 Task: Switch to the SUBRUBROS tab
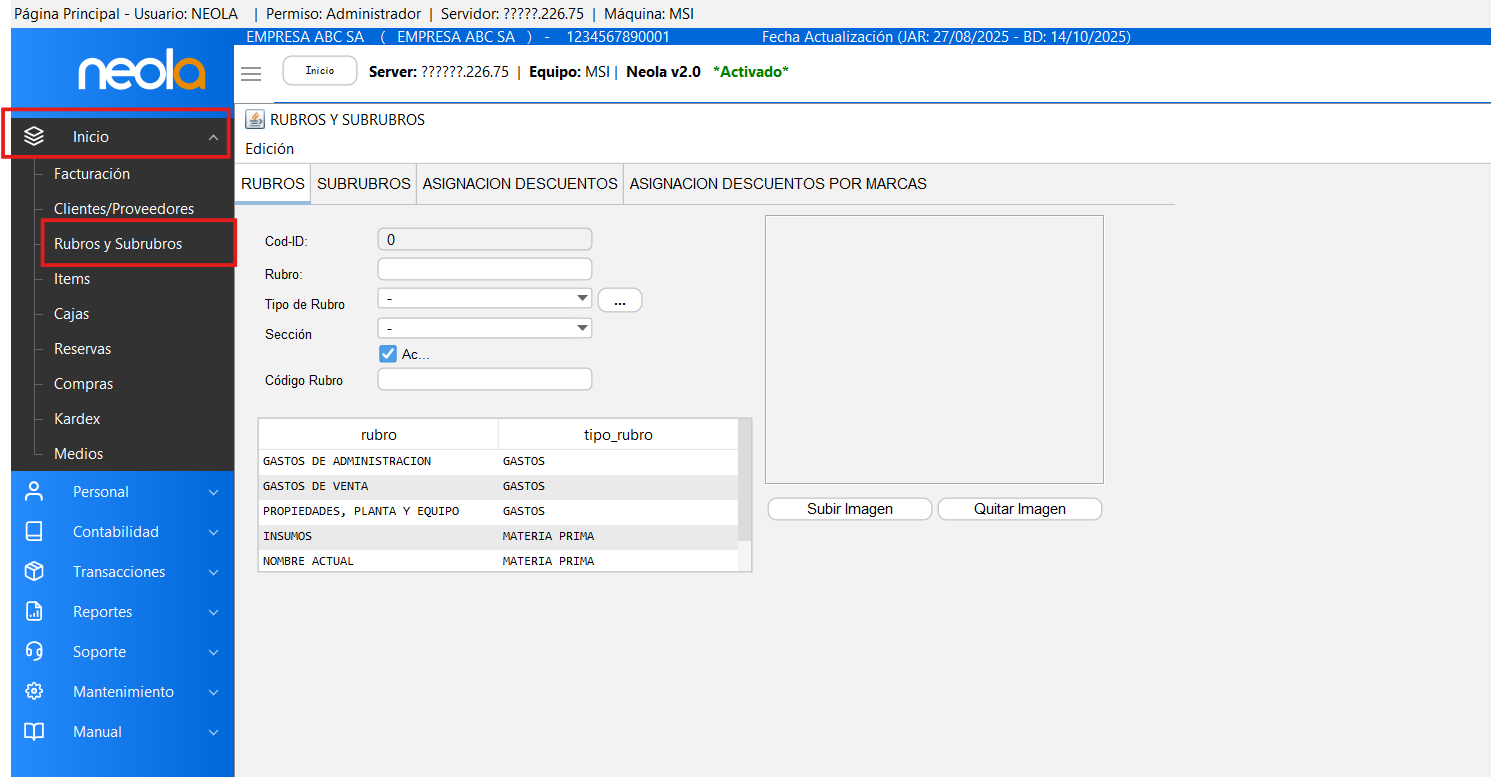click(363, 184)
